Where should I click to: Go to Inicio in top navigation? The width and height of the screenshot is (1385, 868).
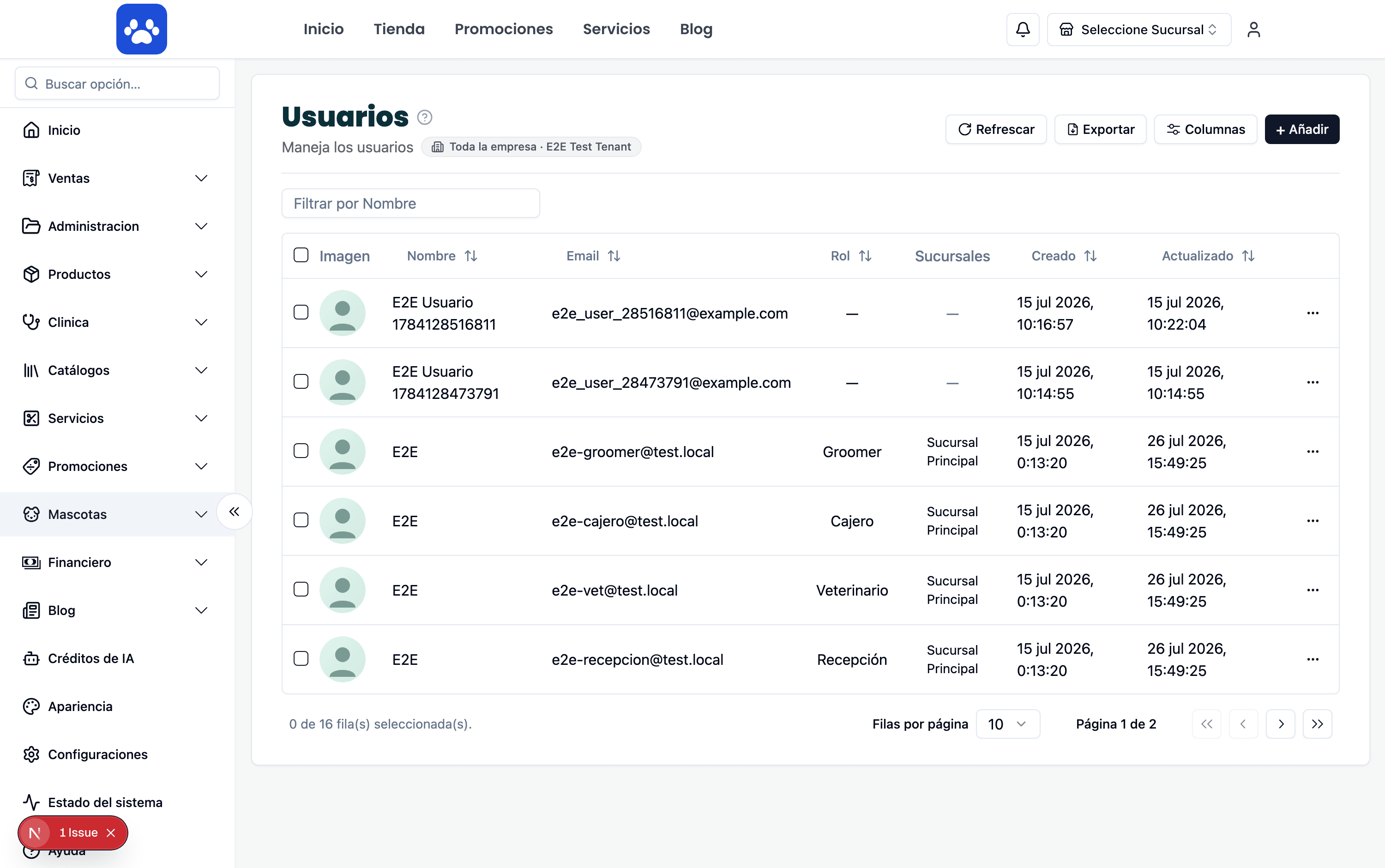323,29
